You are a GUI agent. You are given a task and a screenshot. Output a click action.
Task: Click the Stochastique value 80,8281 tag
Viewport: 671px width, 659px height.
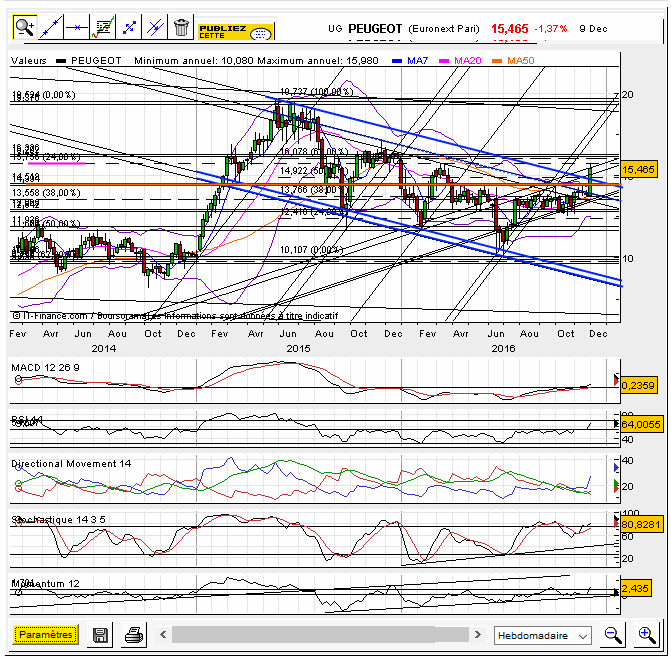tap(641, 524)
